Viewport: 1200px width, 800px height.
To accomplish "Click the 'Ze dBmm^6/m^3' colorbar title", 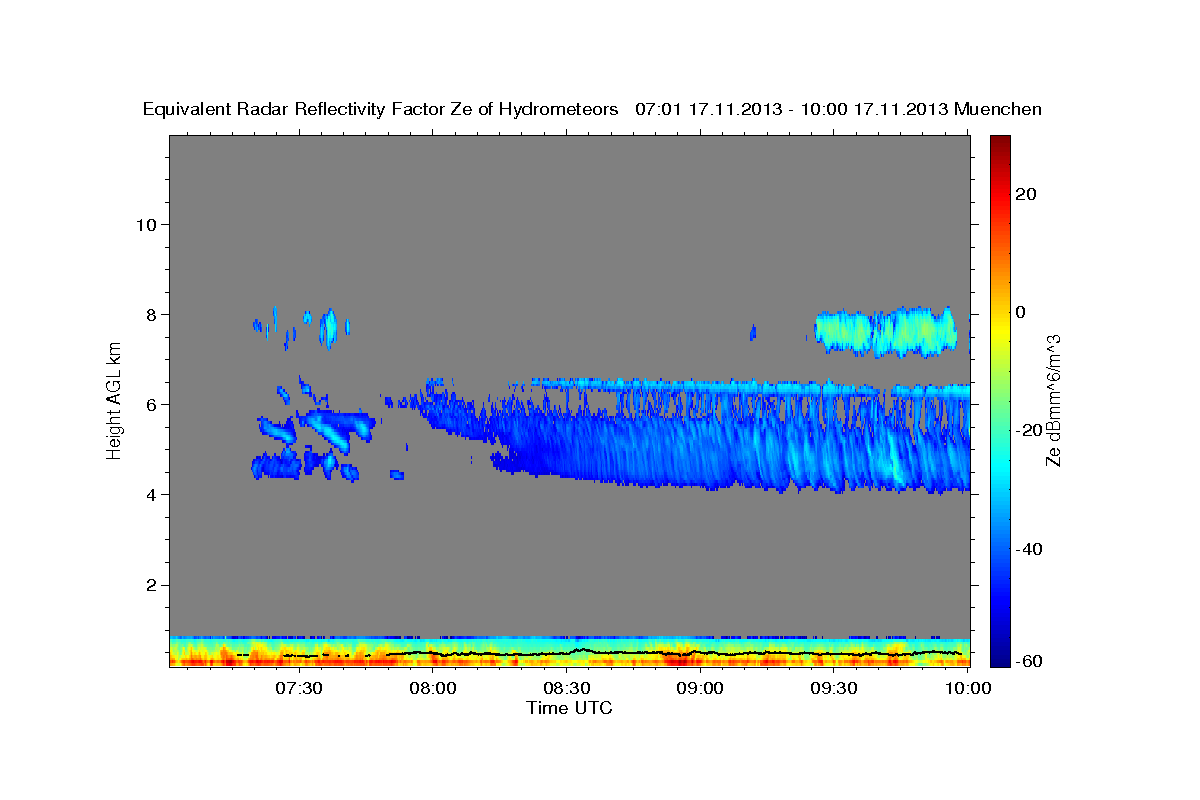I will click(1054, 401).
